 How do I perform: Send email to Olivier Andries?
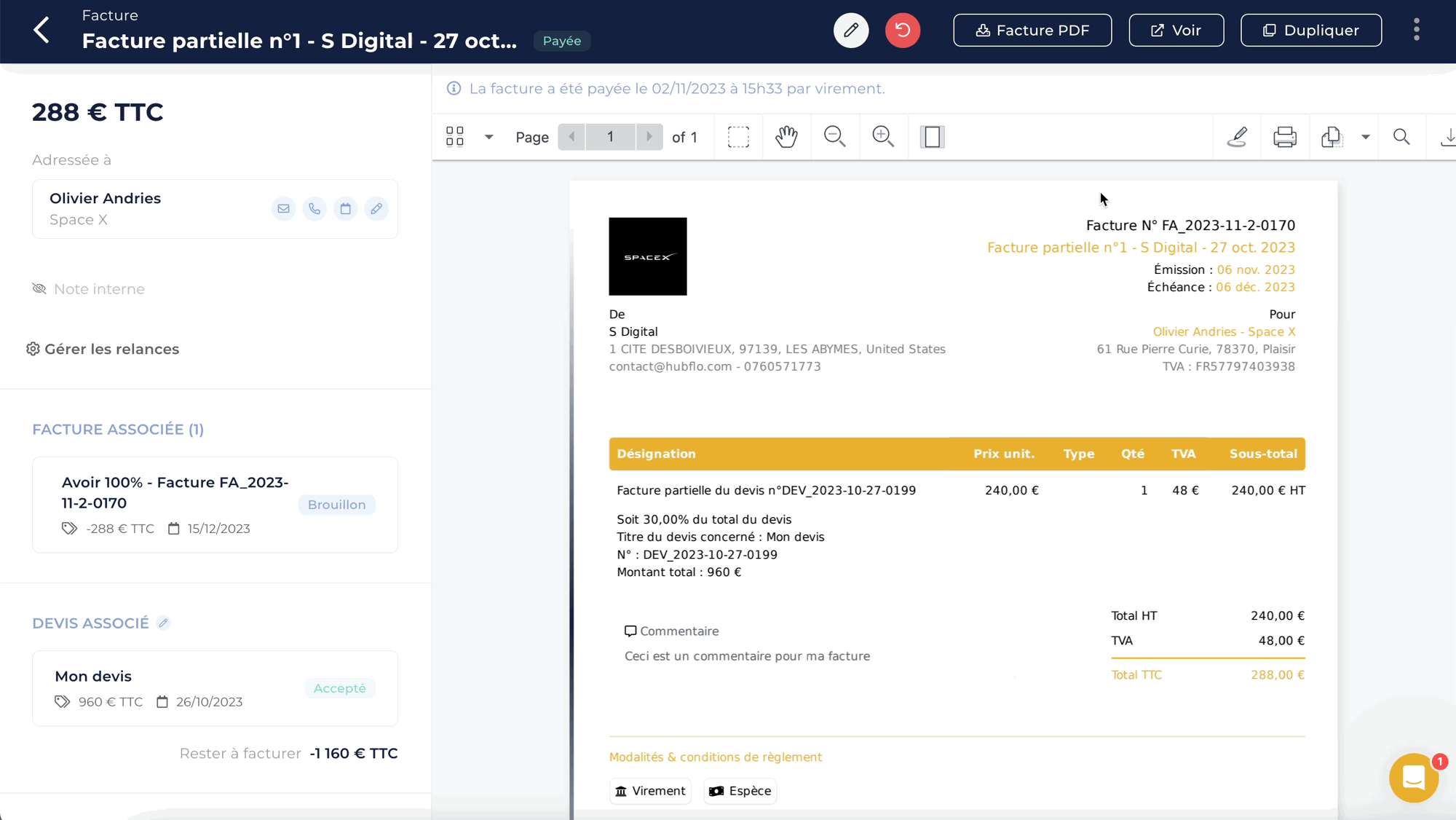(x=283, y=209)
